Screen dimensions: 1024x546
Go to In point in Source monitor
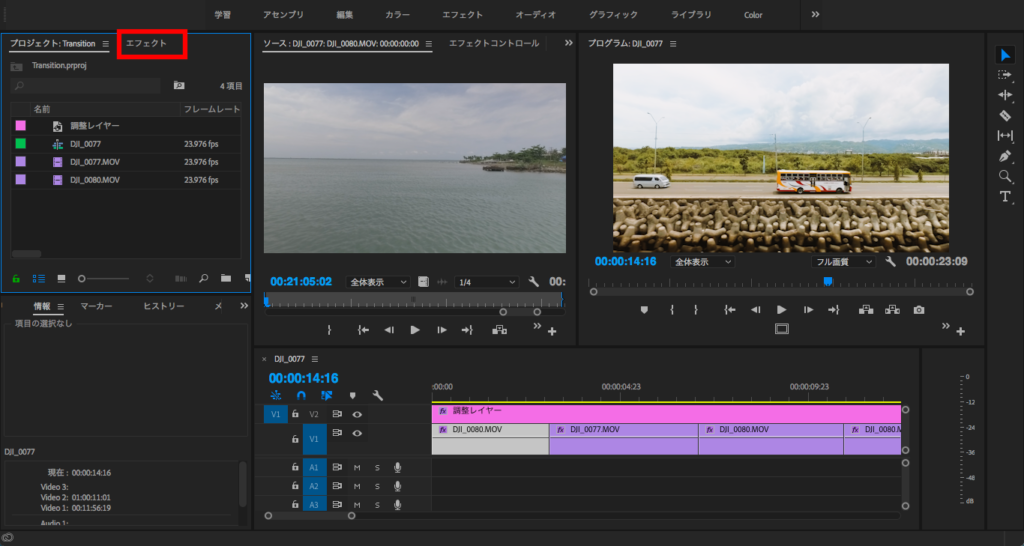[x=363, y=330]
